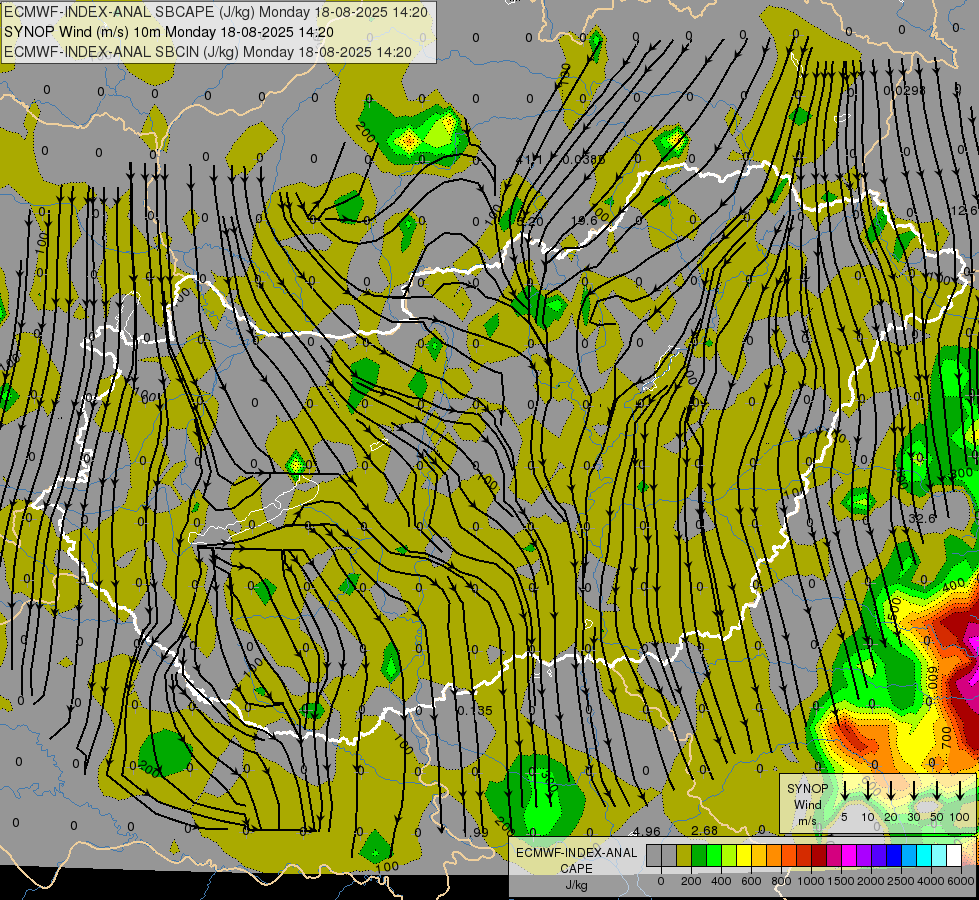Click the 1000 tick label on colorbar
This screenshot has width=979, height=900.
click(x=810, y=881)
